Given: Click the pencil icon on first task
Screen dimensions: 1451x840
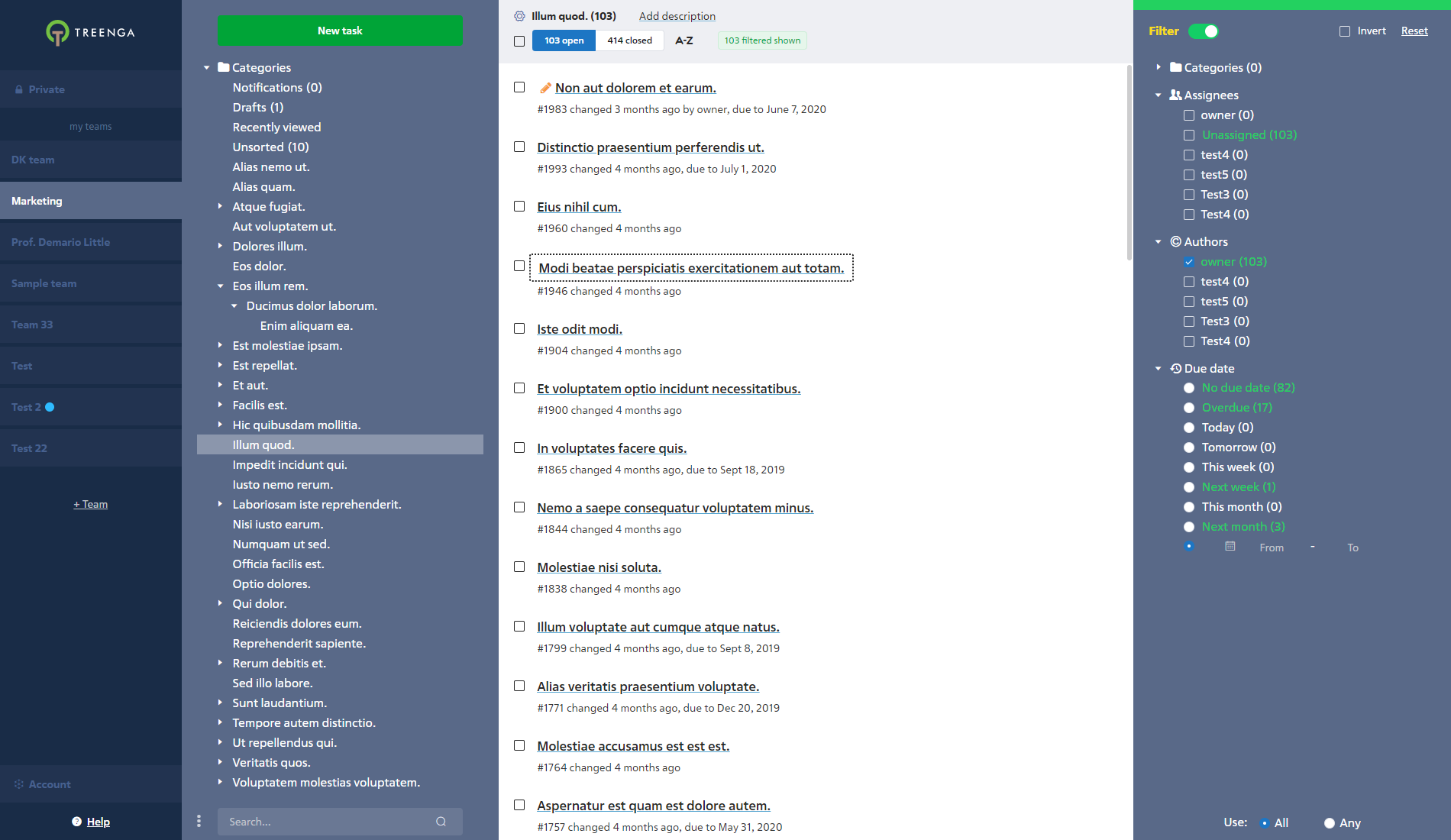Looking at the screenshot, I should (x=545, y=88).
